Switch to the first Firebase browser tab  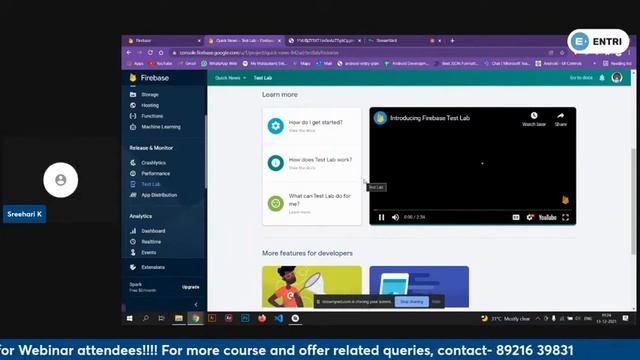164,41
